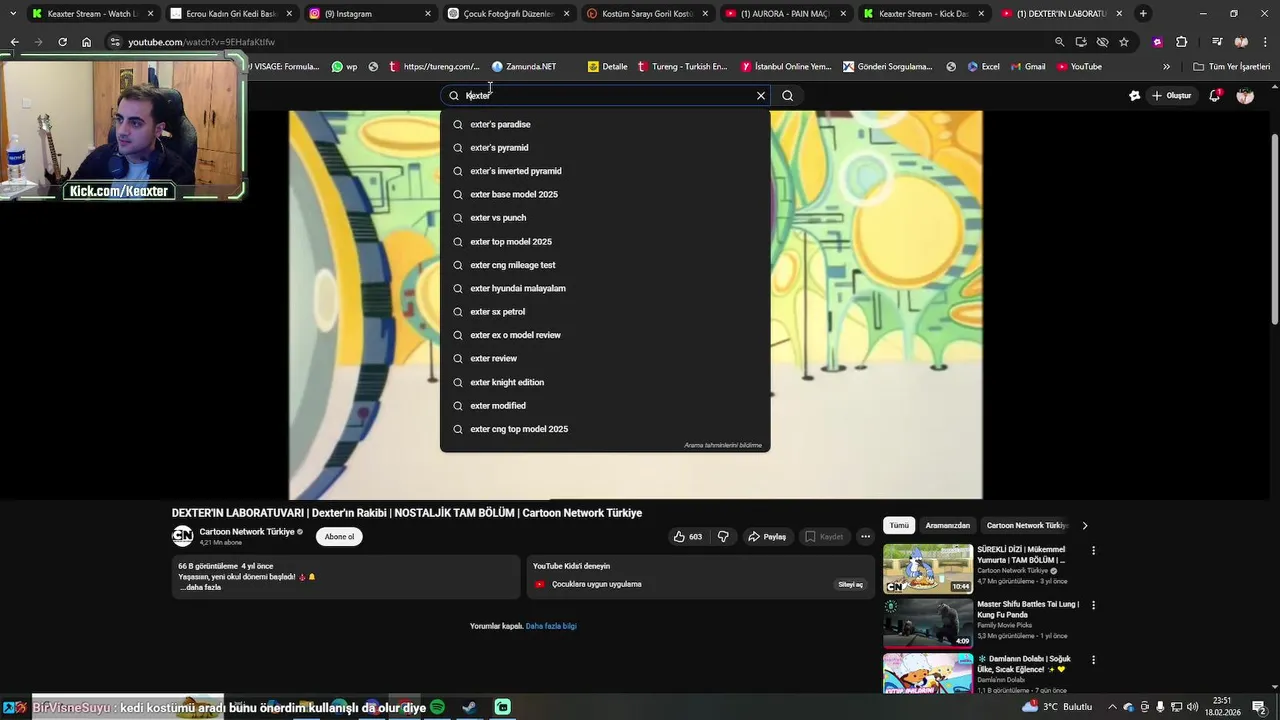Screen dimensions: 1280x720
Task: Choose suggestion exter cng mileage test
Action: click(605, 265)
